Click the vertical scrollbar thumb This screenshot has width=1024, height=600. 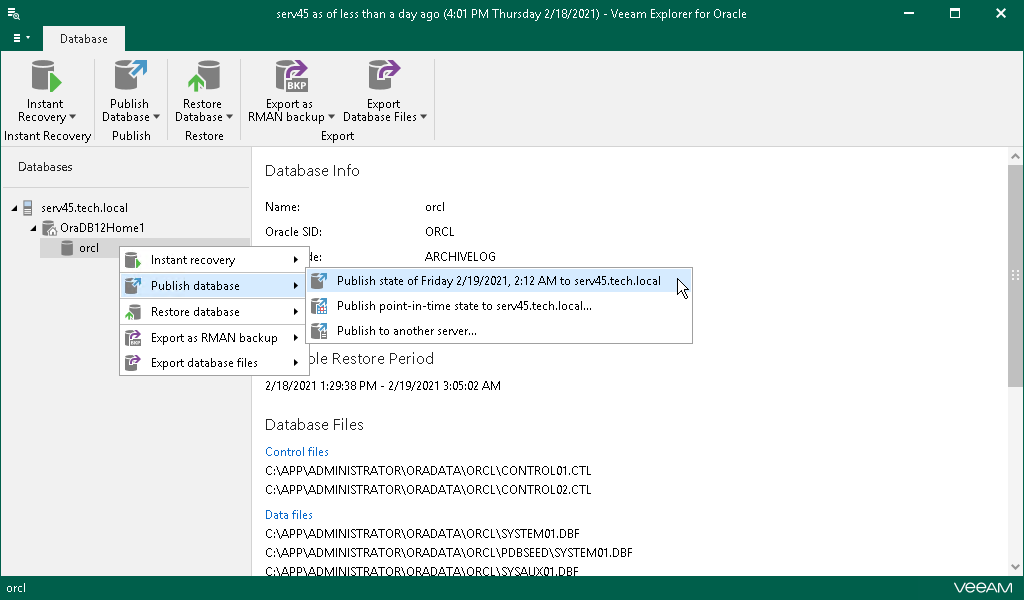pyautogui.click(x=1015, y=275)
